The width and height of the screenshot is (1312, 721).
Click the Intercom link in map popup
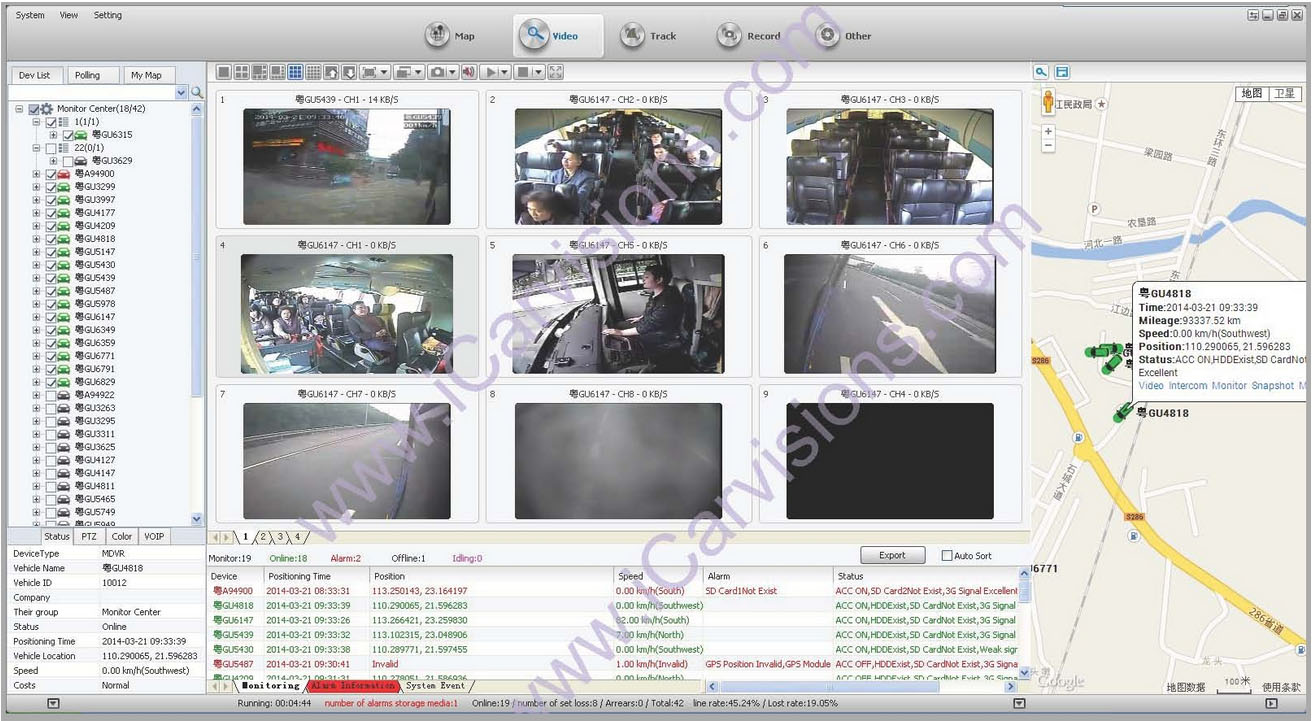[1187, 386]
